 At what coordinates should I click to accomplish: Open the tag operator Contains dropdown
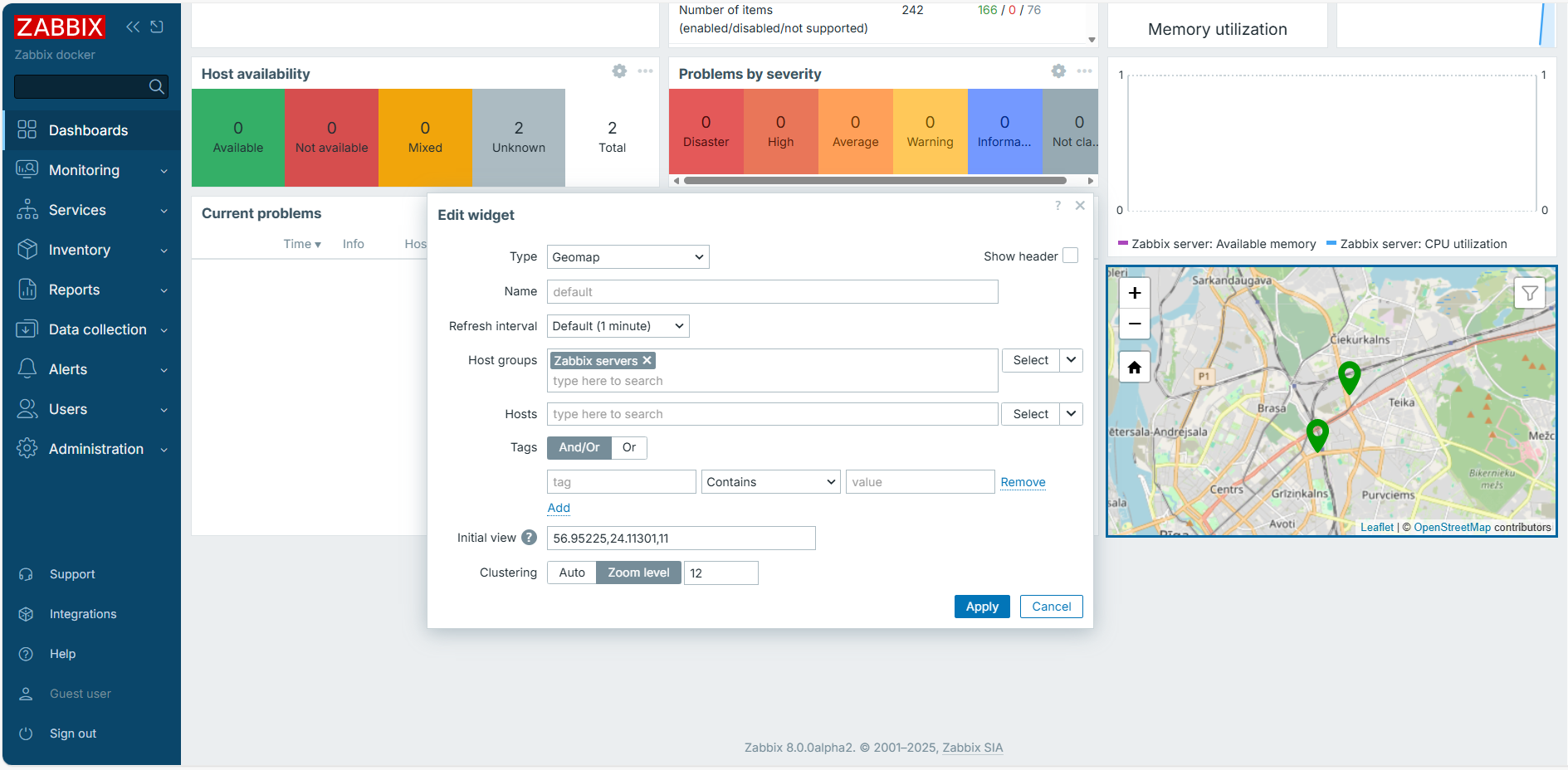[770, 482]
